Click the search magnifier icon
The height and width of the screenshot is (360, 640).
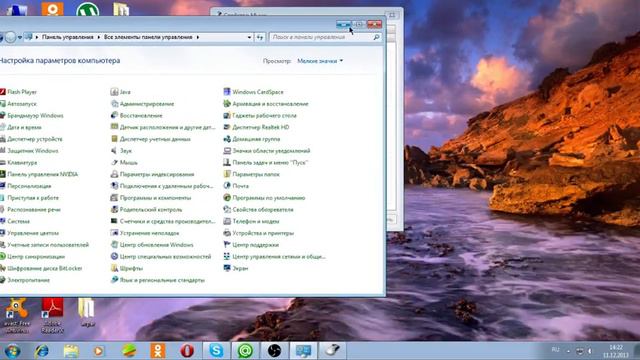[x=376, y=37]
